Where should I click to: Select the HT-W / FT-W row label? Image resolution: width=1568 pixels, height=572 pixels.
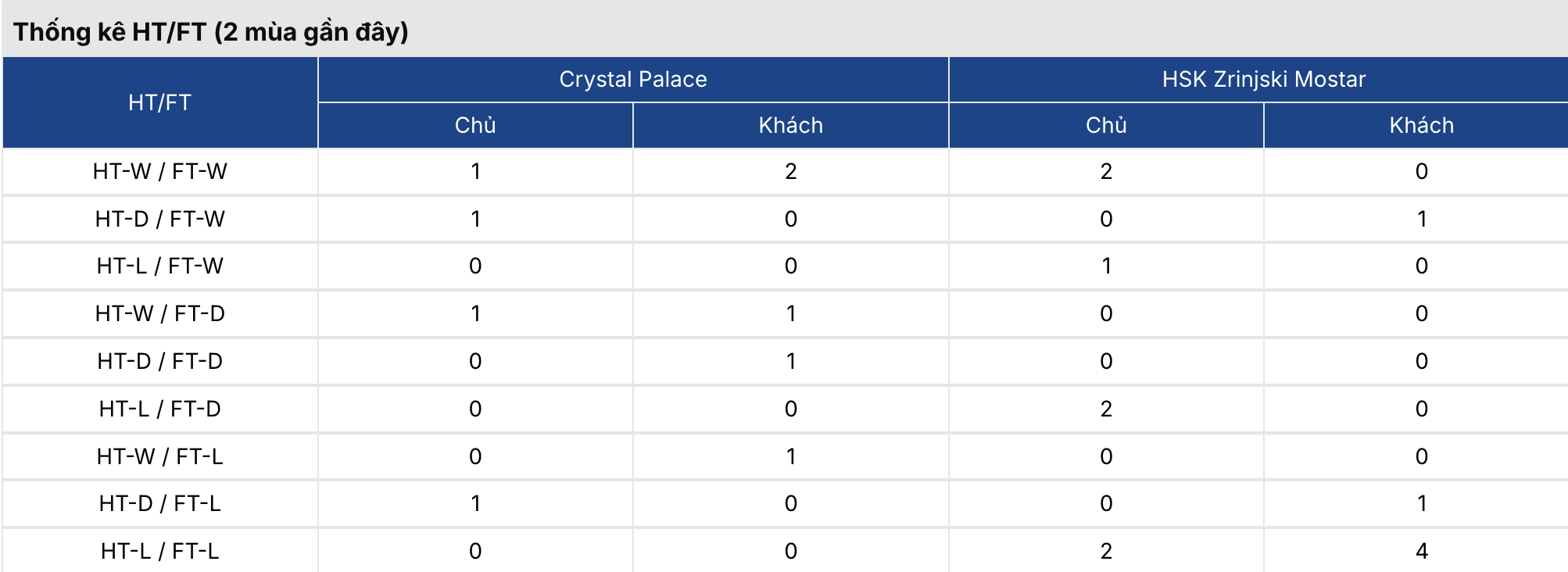[x=159, y=171]
